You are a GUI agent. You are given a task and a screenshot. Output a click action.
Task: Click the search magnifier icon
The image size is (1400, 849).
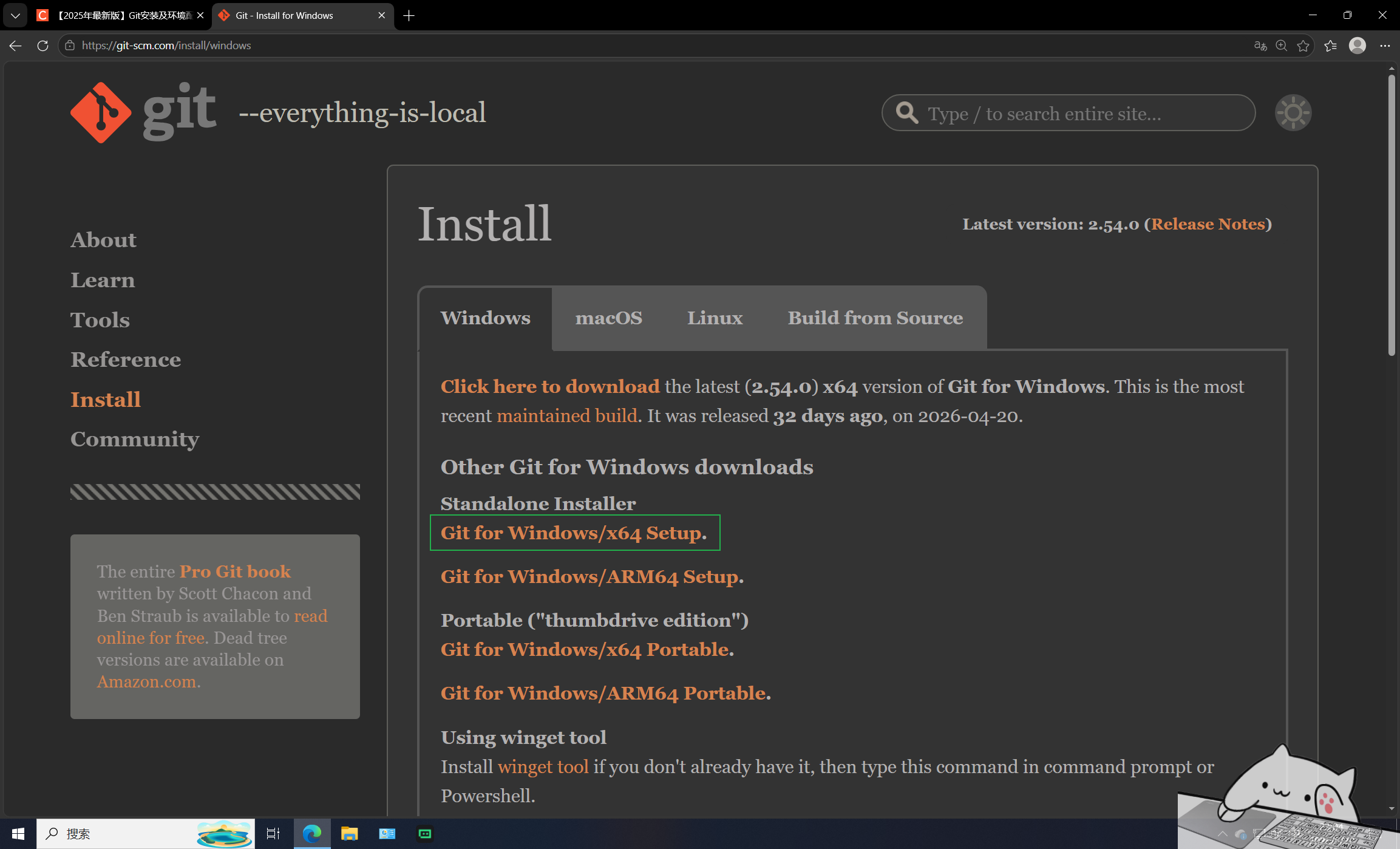pos(907,113)
